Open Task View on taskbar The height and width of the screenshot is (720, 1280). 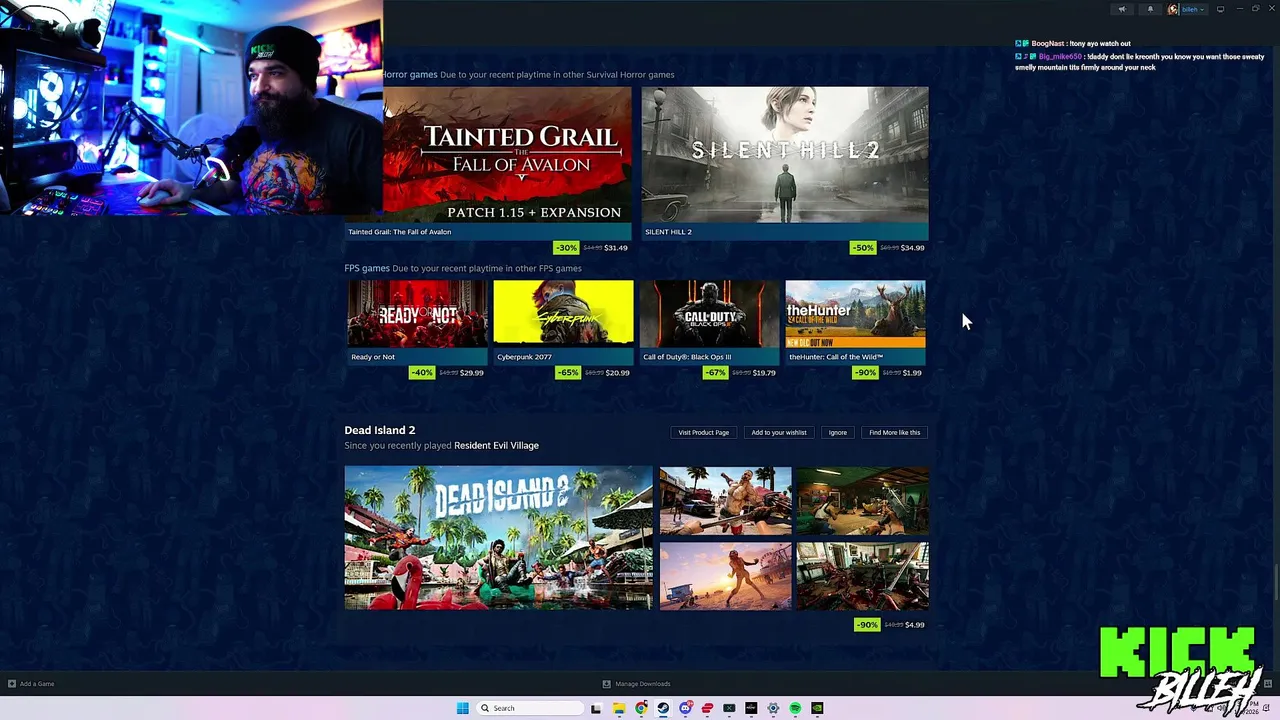click(596, 708)
